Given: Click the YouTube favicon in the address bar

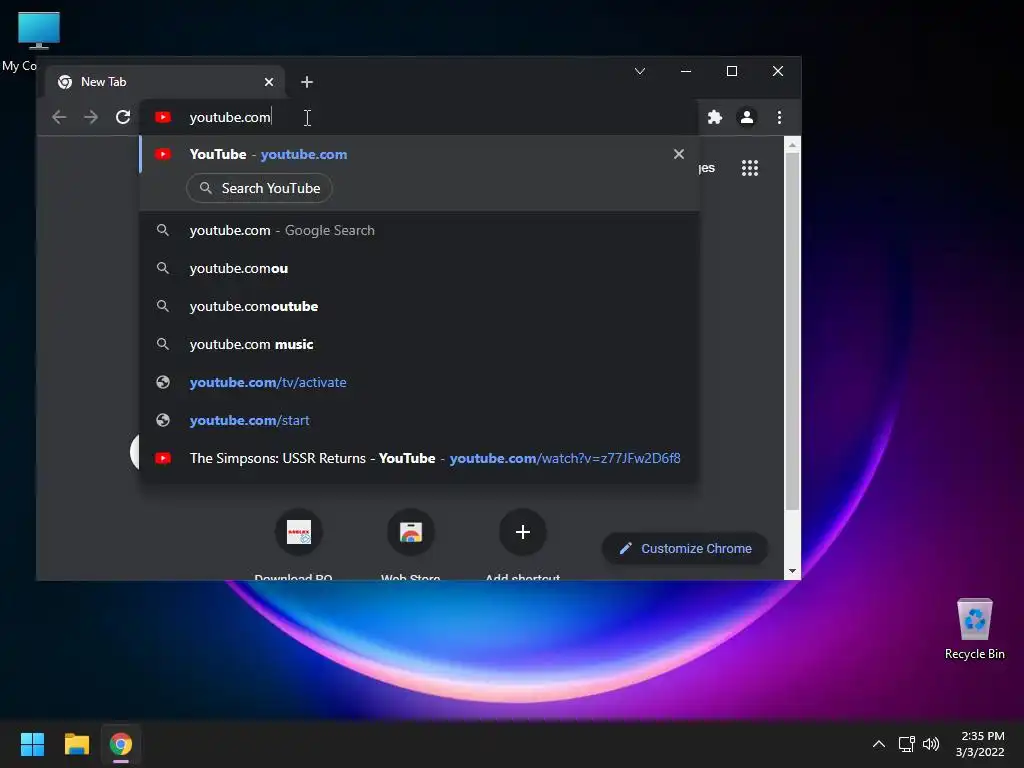Looking at the screenshot, I should [163, 117].
